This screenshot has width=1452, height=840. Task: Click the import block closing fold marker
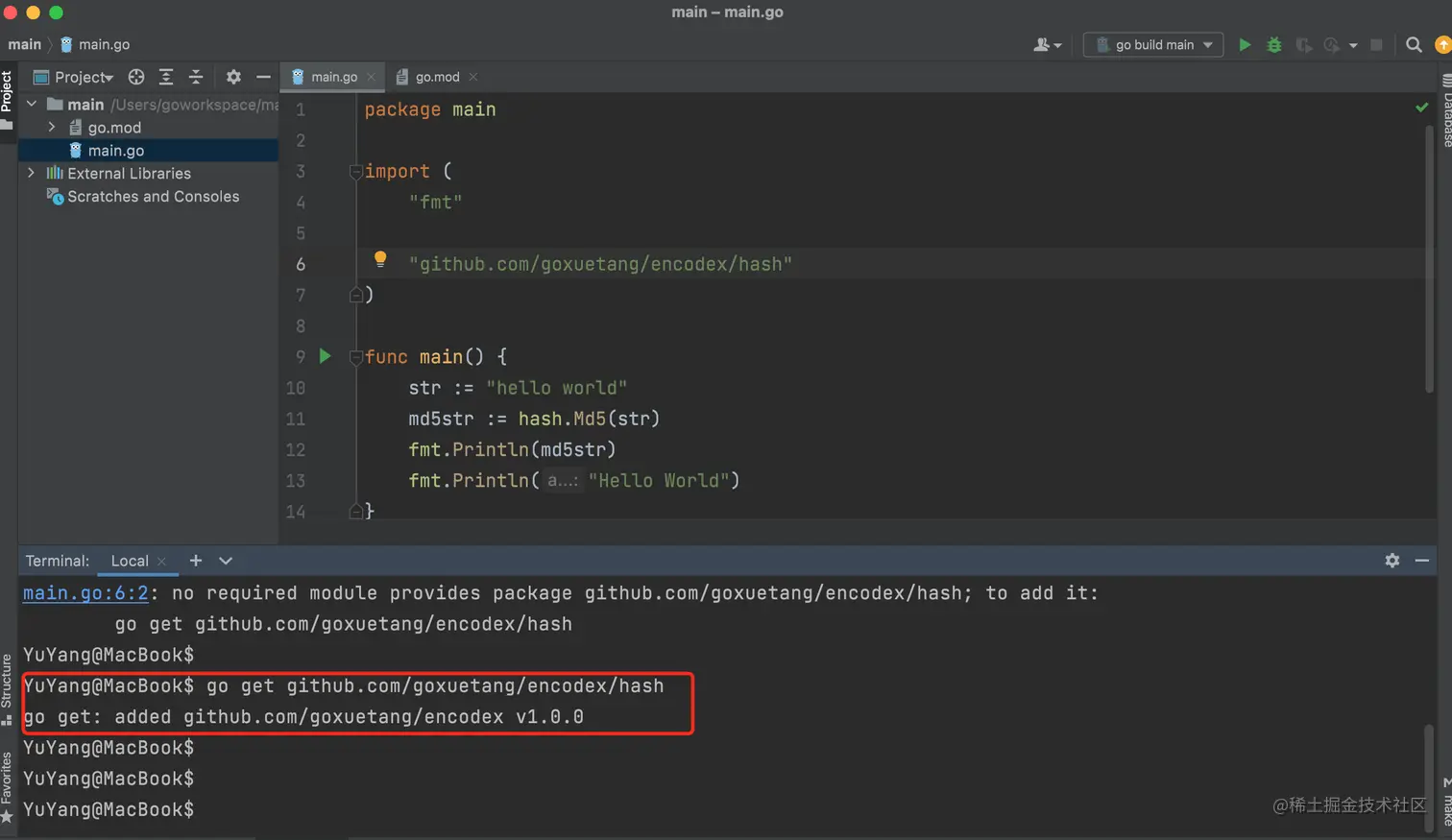(355, 295)
